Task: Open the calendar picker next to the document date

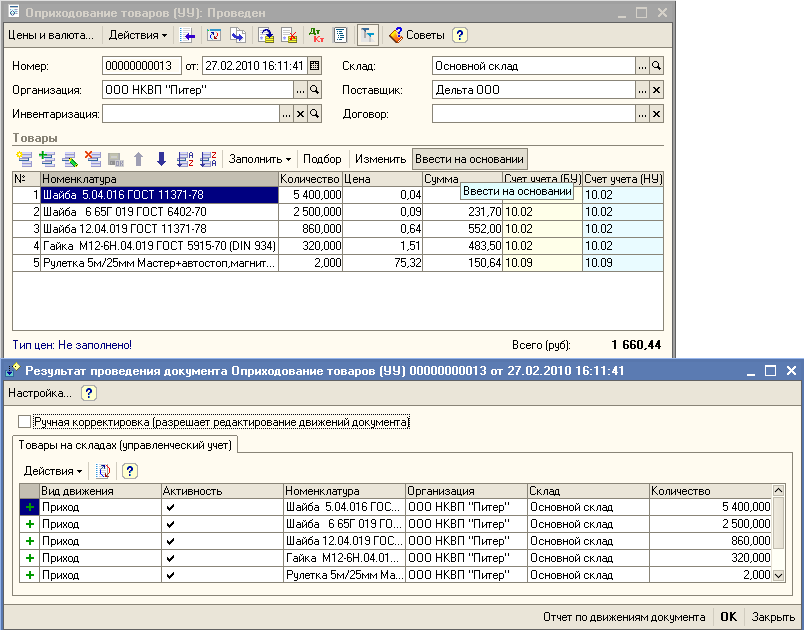Action: 315,66
